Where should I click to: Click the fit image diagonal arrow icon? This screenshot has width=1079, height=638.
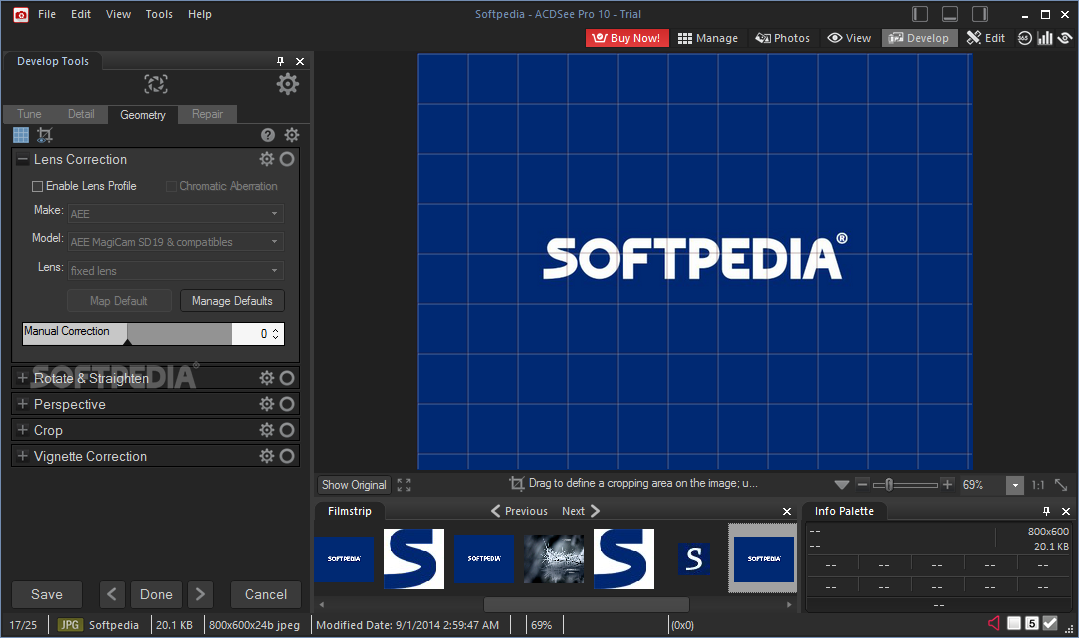[x=1061, y=485]
